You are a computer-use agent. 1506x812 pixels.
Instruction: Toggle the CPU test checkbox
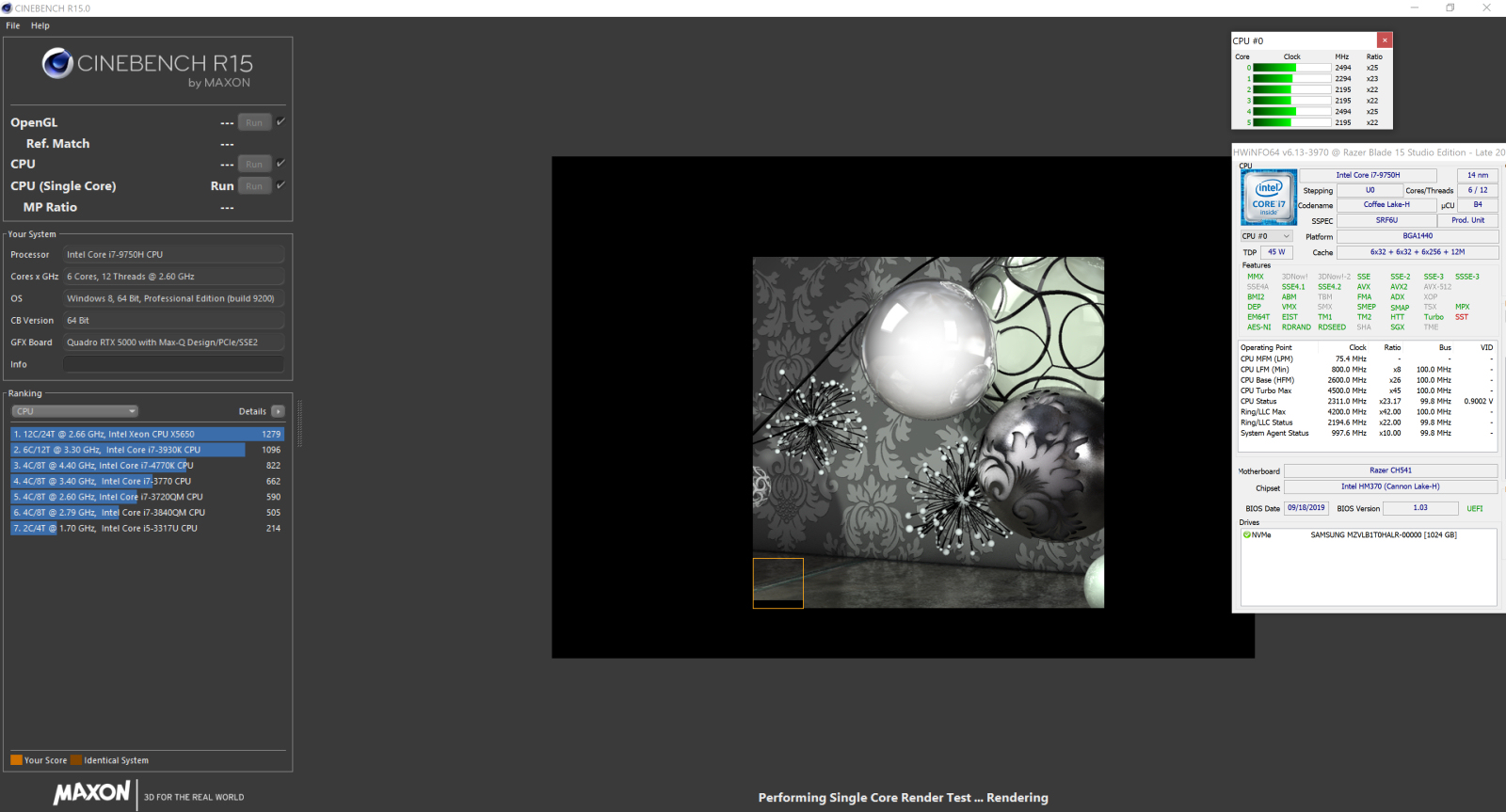pyautogui.click(x=280, y=163)
